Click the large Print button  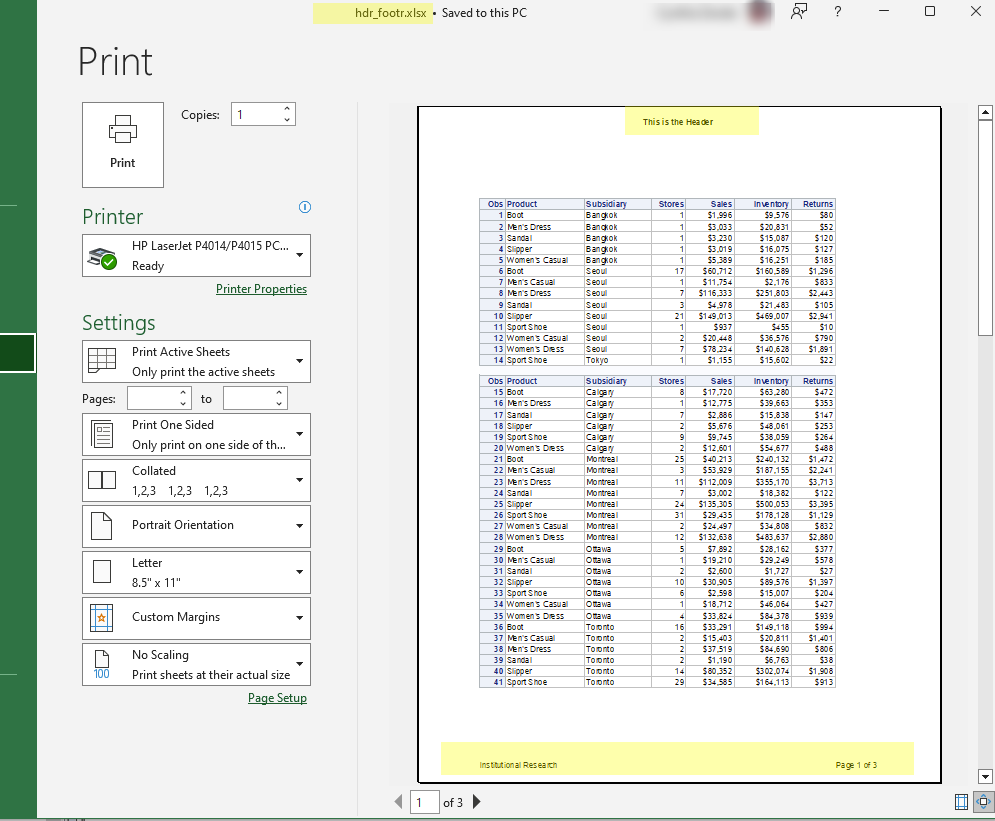(x=123, y=144)
